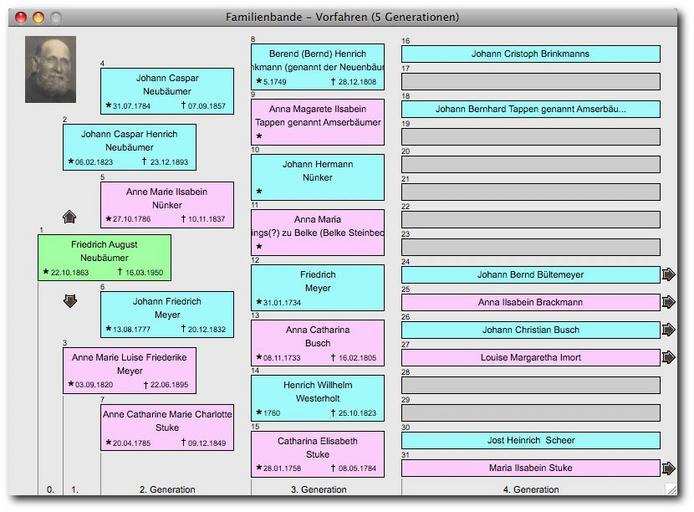The image size is (694, 512).
Task: Expand ancestors arrow beside Johann Bernd Bültemeyer
Action: coord(668,275)
